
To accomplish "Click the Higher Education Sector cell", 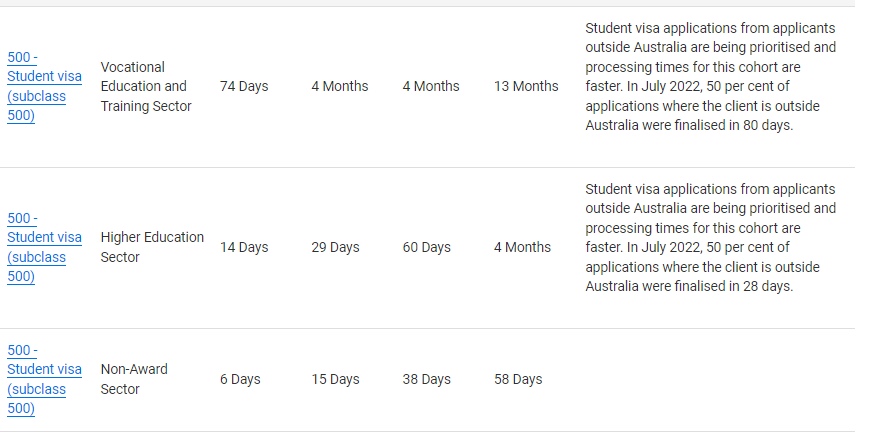I will point(152,247).
